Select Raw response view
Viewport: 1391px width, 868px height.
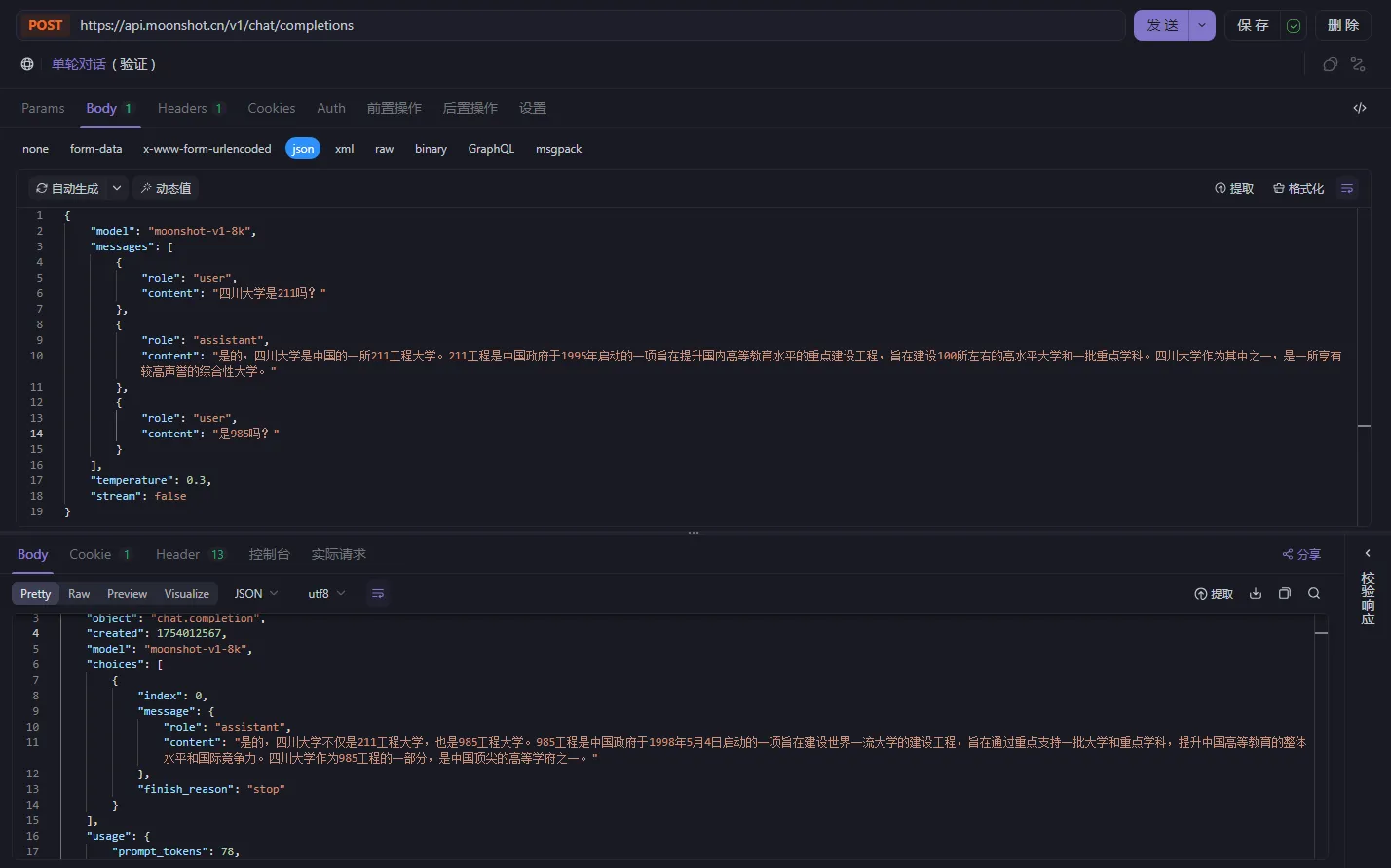pyautogui.click(x=79, y=593)
